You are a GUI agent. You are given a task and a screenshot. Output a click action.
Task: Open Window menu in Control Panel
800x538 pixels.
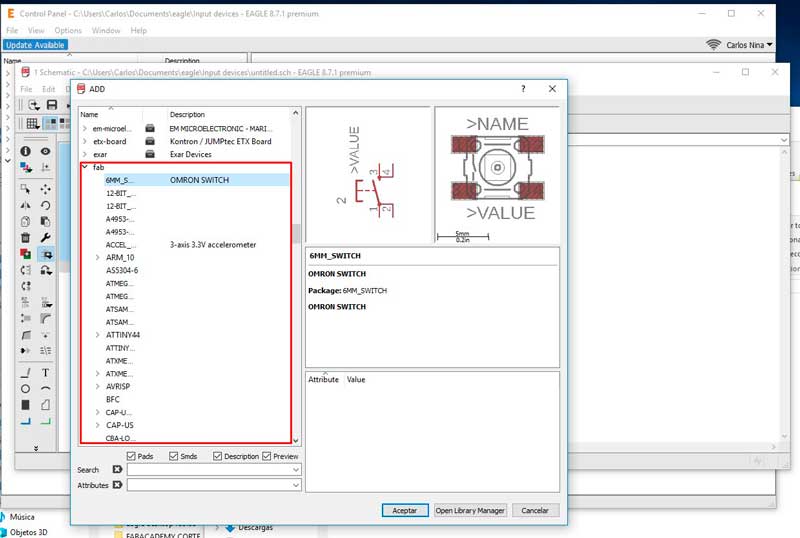coord(106,31)
